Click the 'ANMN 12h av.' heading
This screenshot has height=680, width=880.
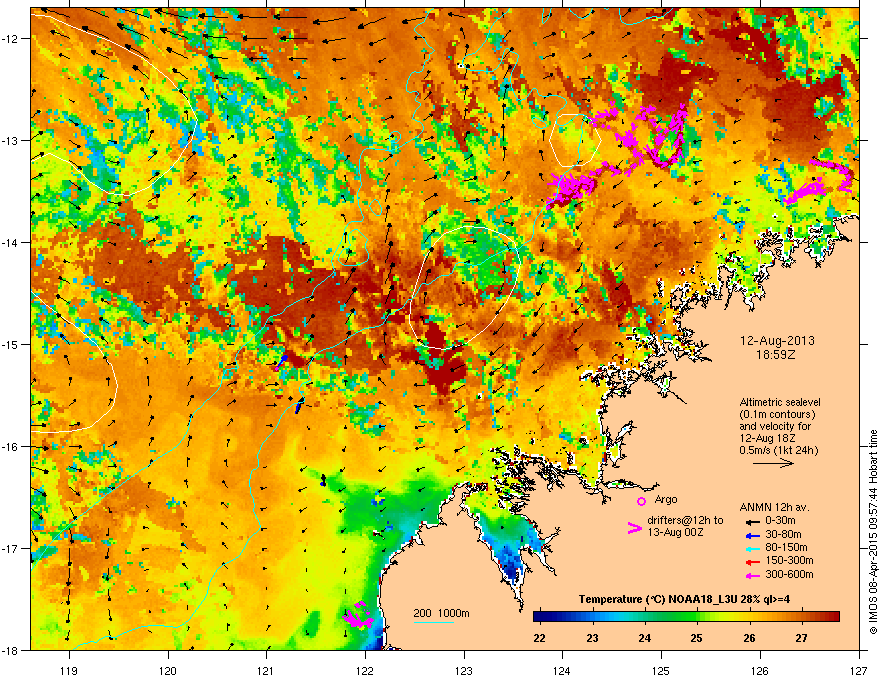click(774, 508)
